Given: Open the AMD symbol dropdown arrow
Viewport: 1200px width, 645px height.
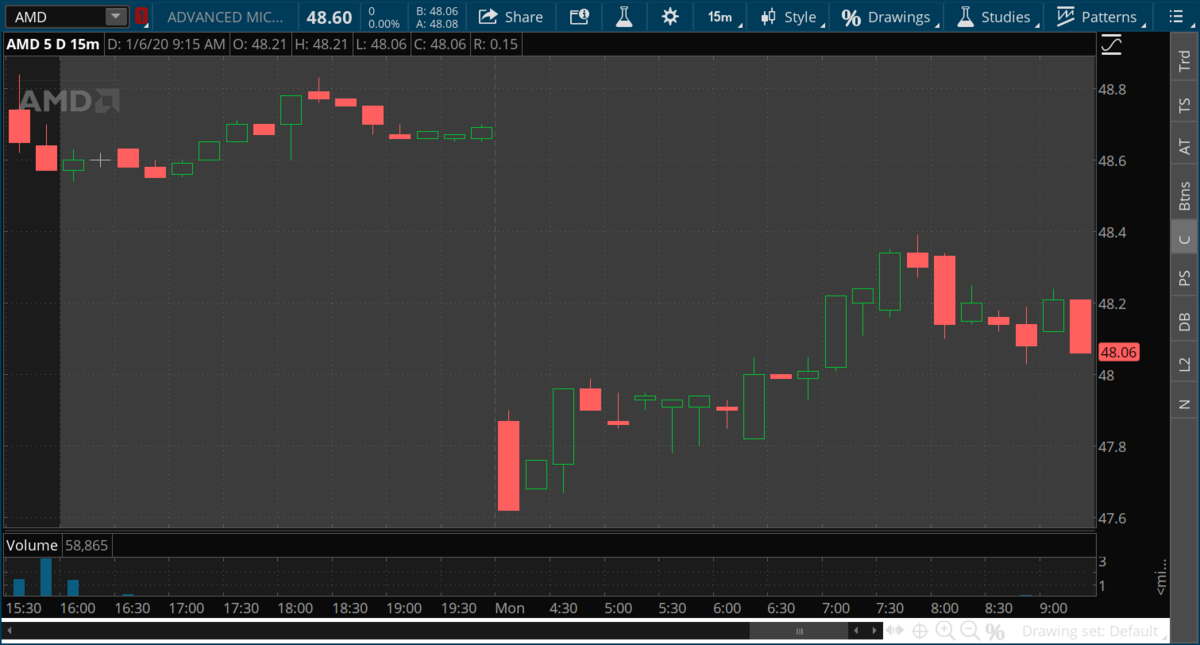Looking at the screenshot, I should [116, 16].
